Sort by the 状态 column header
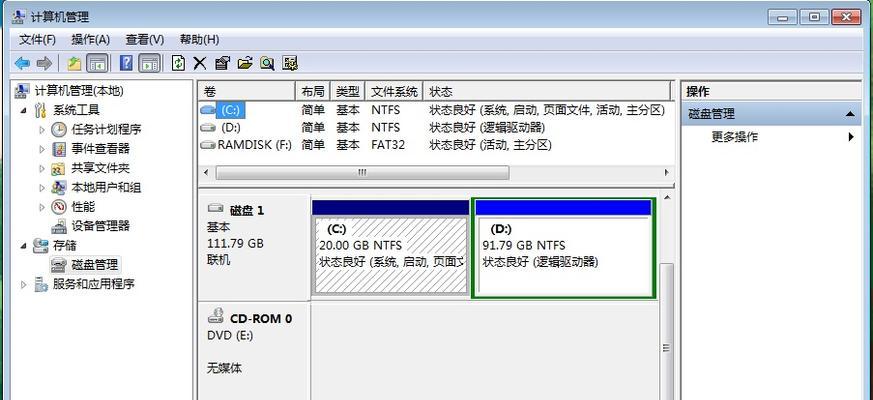The height and width of the screenshot is (400, 873). pyautogui.click(x=547, y=91)
